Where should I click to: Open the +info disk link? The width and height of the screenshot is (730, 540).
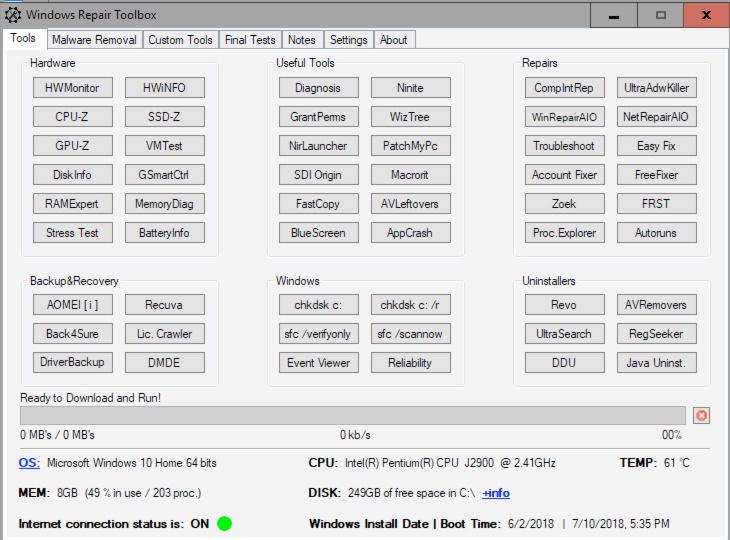point(496,493)
